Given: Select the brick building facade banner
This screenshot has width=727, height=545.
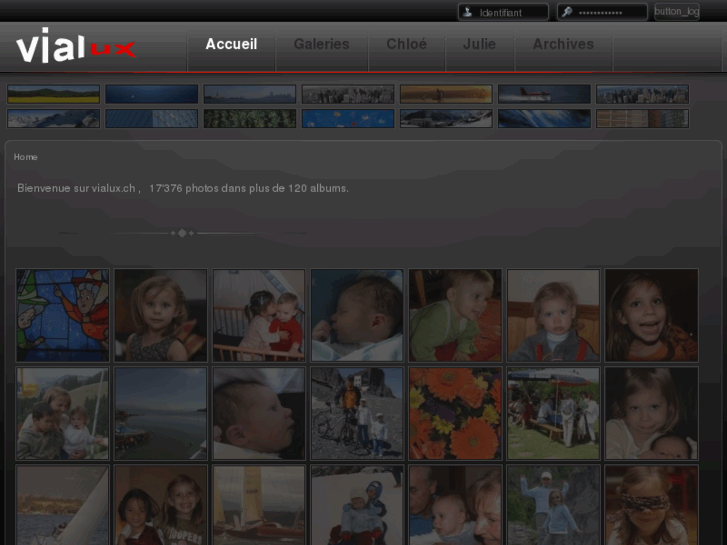Looking at the screenshot, I should click(x=643, y=118).
